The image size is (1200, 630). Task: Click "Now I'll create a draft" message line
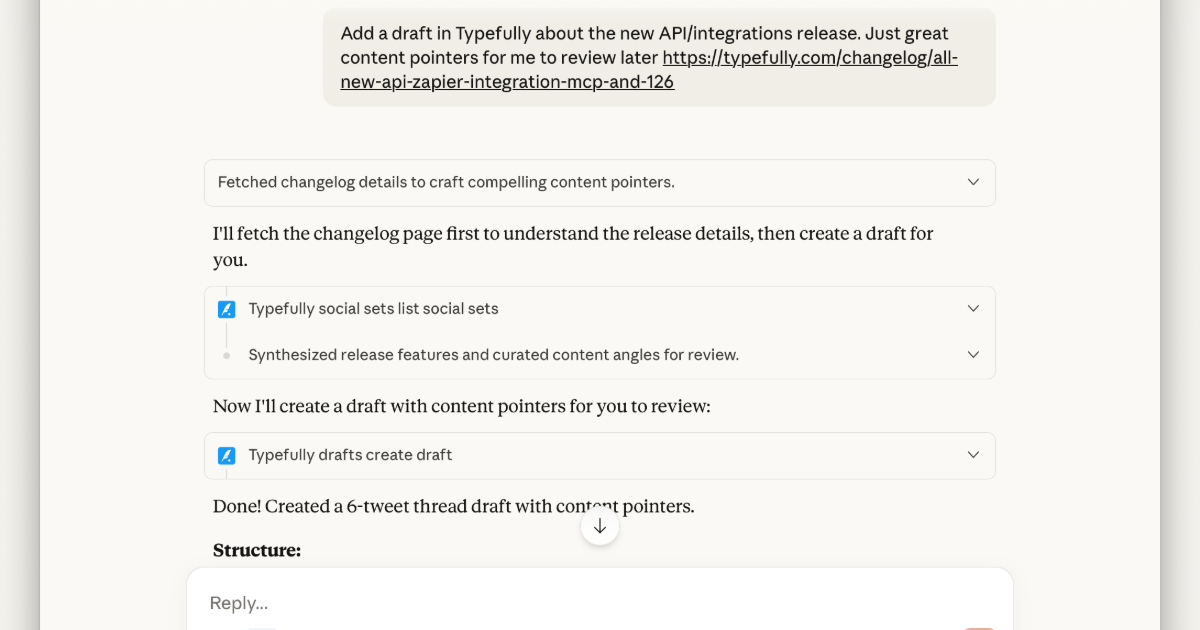pos(461,407)
